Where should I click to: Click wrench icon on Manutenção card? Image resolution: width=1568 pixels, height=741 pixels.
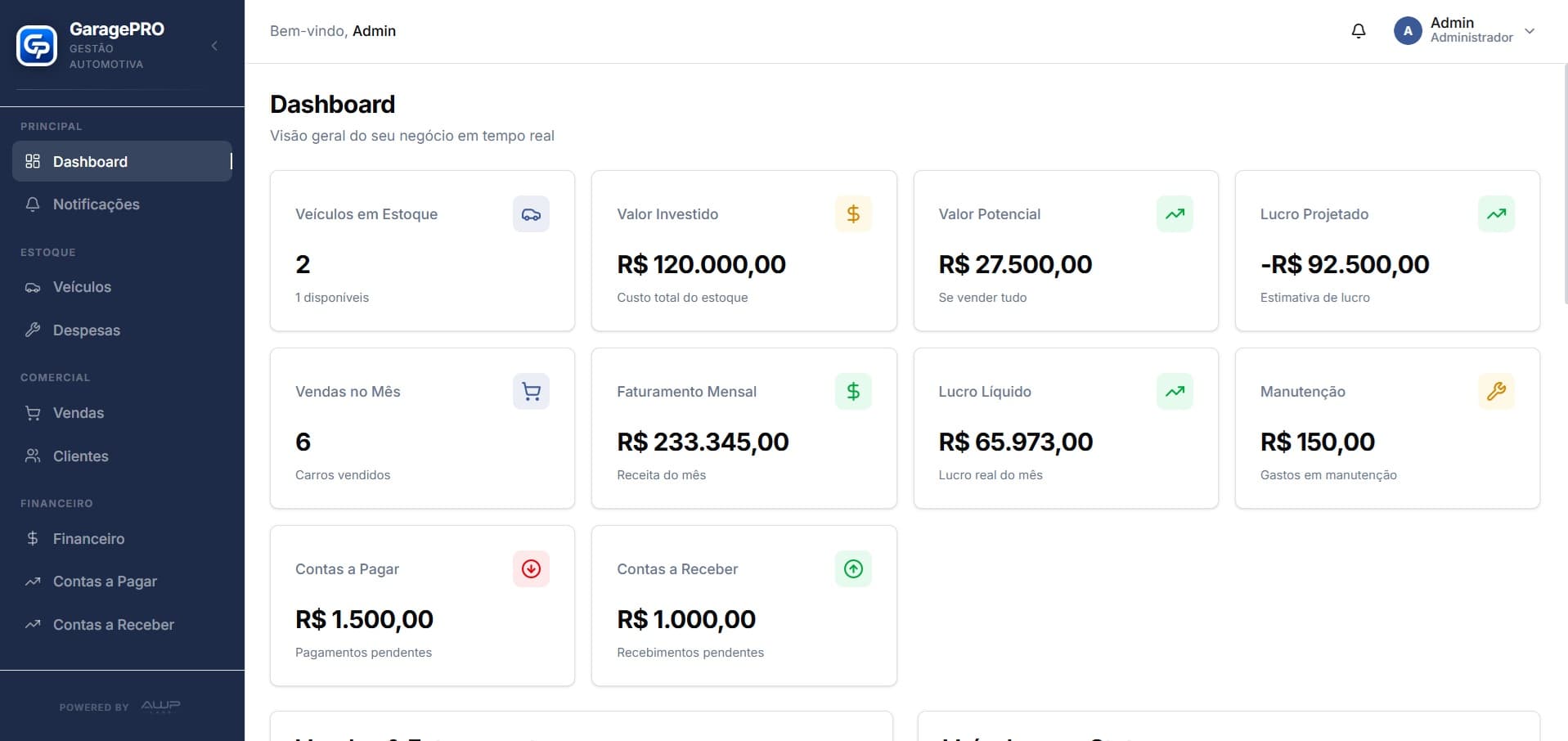(1496, 392)
